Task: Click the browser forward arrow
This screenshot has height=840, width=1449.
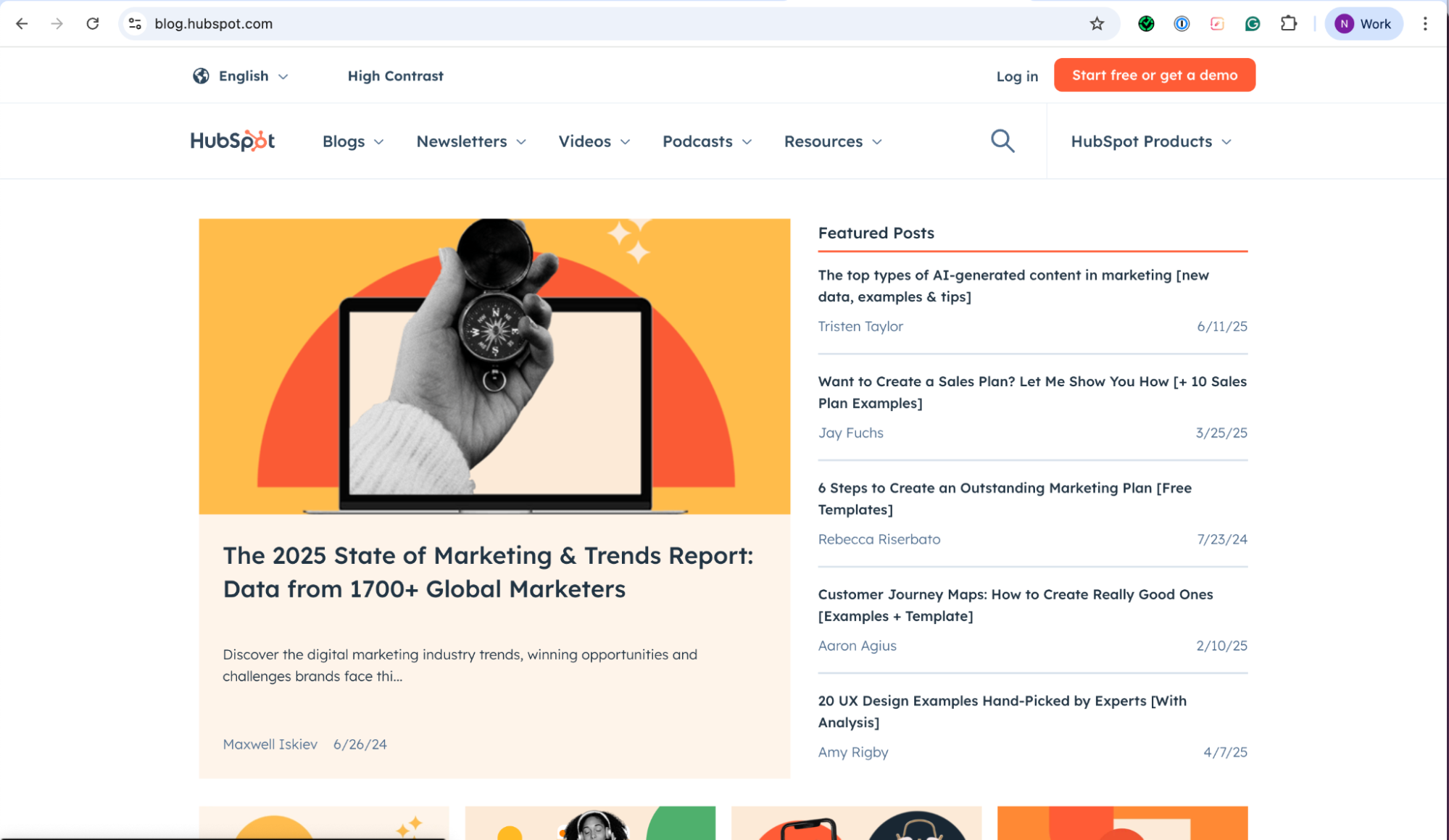Action: (57, 24)
